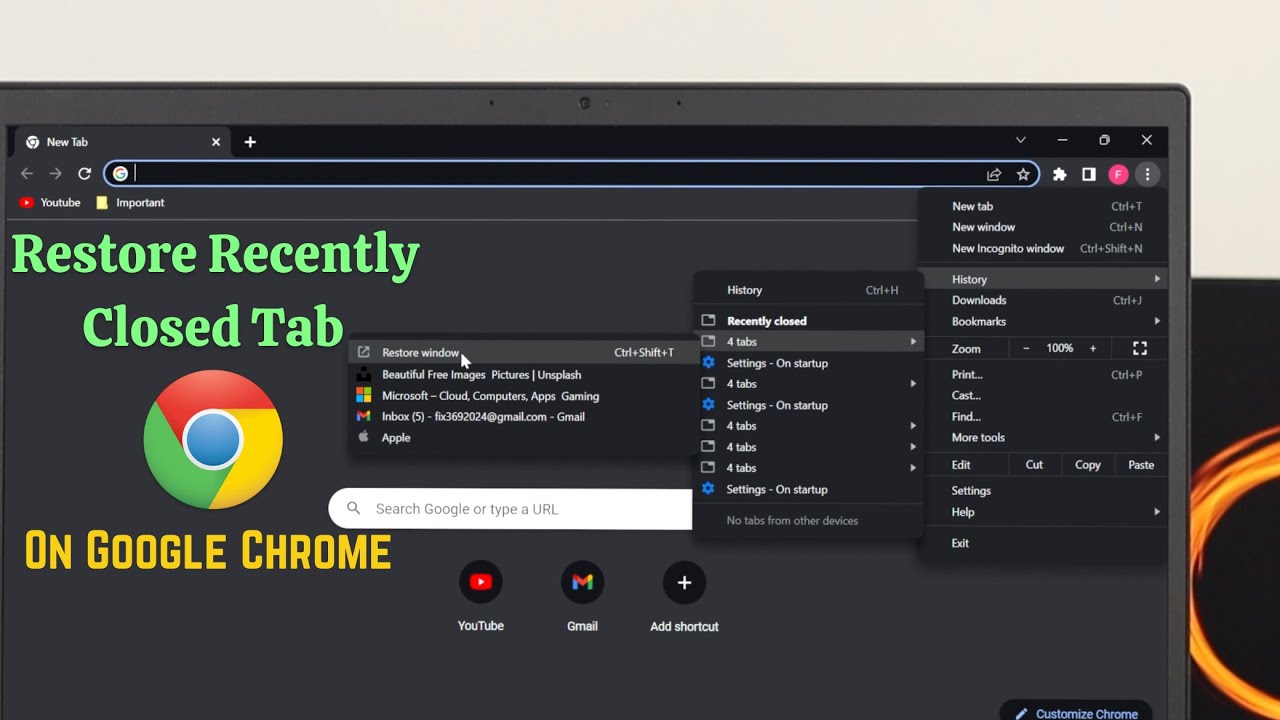Open Beautiful Free Images Unsplash entry

521,375
